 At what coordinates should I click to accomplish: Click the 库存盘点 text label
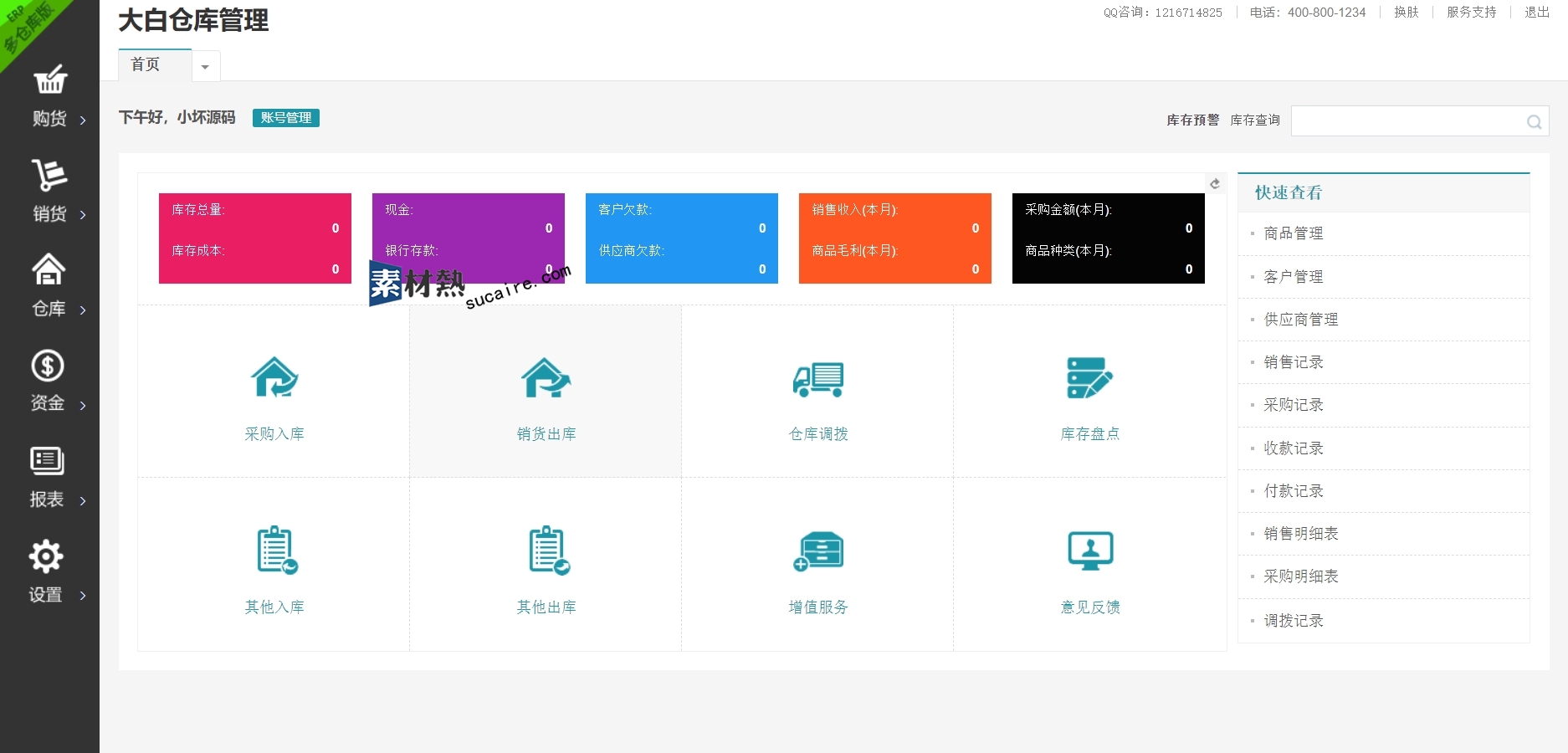click(x=1090, y=434)
